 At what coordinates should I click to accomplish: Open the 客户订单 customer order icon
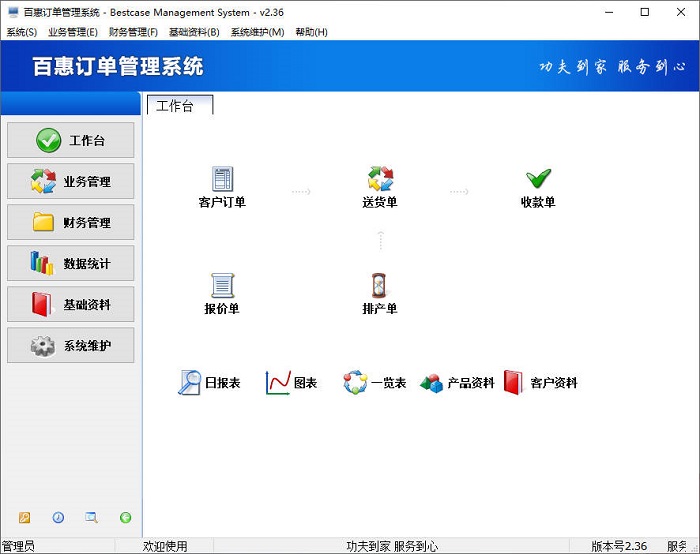[x=222, y=179]
